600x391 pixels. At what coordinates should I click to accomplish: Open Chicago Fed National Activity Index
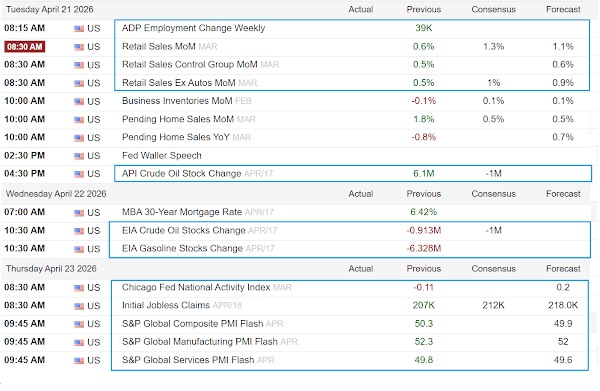(196, 287)
